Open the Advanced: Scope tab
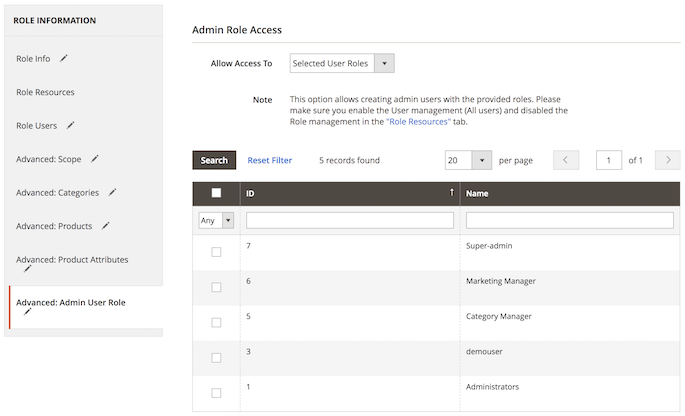Viewport: 685px width, 416px height. [x=49, y=159]
